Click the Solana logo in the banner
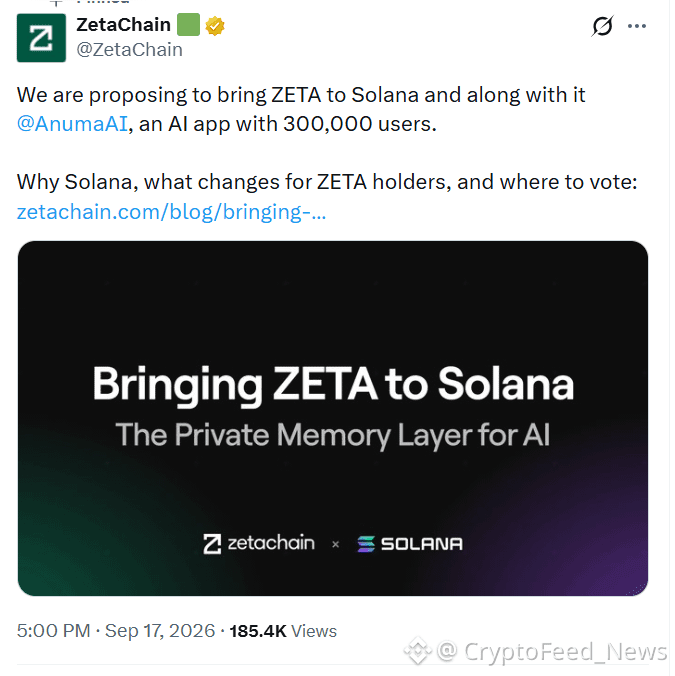This screenshot has height=676, width=675. pyautogui.click(x=410, y=544)
